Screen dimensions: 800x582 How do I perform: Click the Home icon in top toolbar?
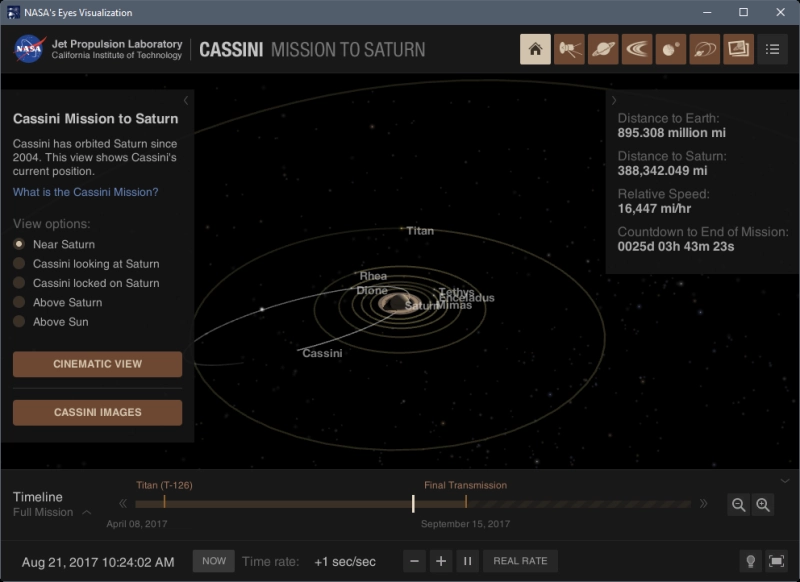click(x=535, y=49)
